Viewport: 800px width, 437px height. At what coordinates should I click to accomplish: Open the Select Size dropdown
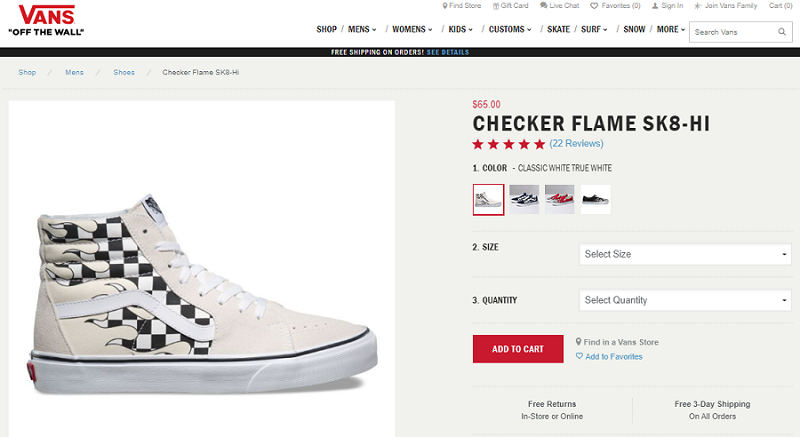pyautogui.click(x=685, y=254)
